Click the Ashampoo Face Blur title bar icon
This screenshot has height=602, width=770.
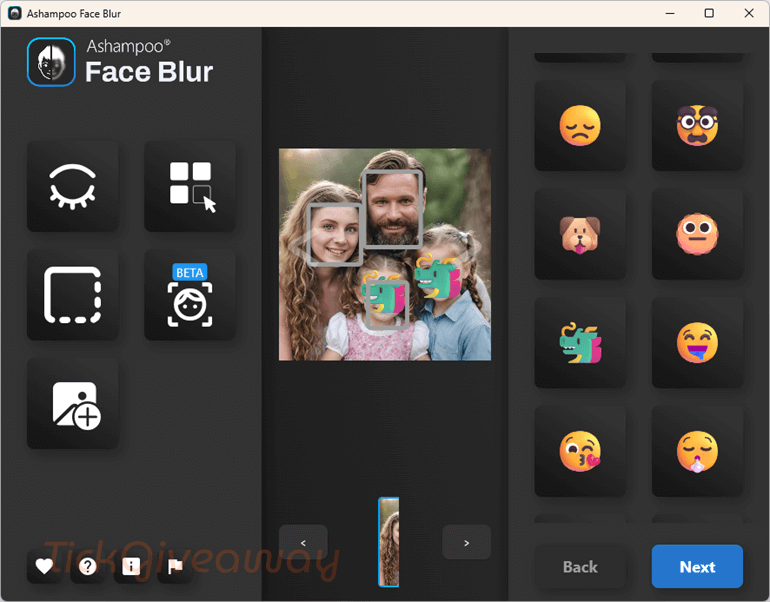point(15,13)
